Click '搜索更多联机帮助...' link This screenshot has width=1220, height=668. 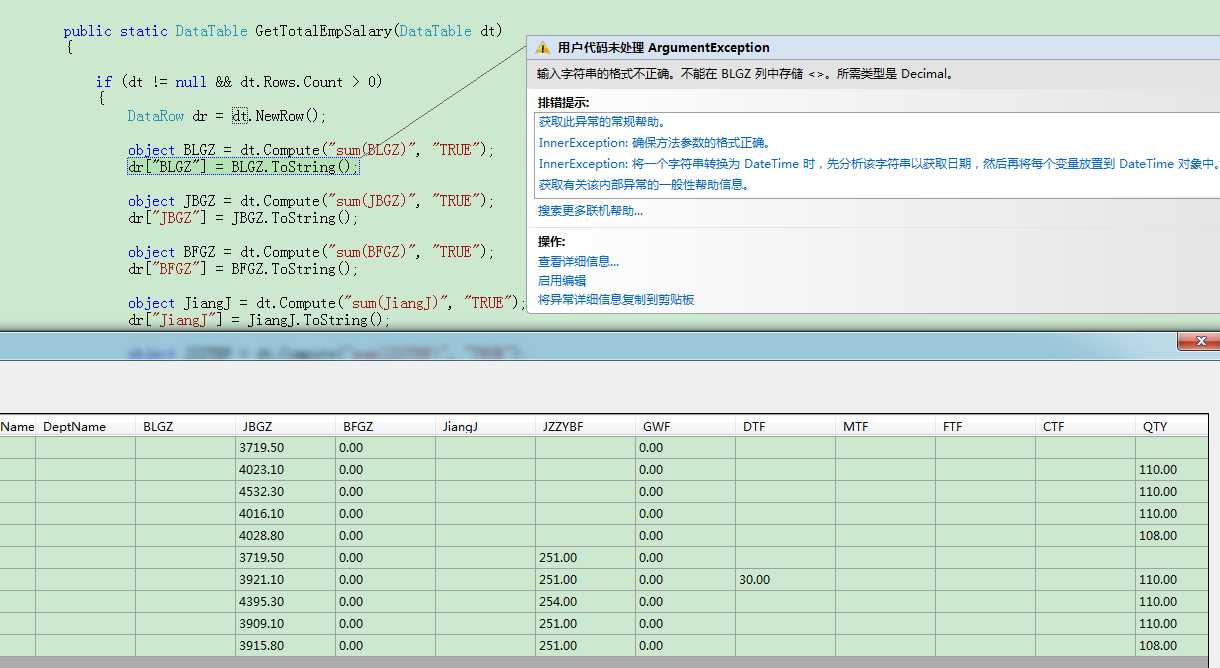point(590,211)
